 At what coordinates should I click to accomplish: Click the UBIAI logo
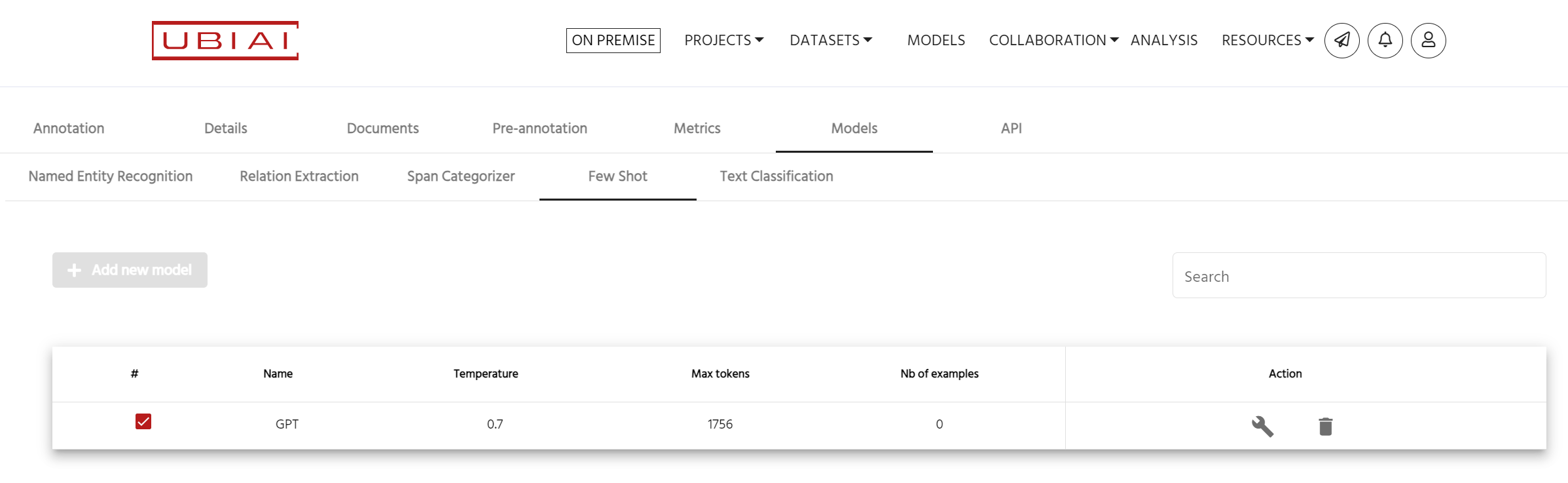225,41
